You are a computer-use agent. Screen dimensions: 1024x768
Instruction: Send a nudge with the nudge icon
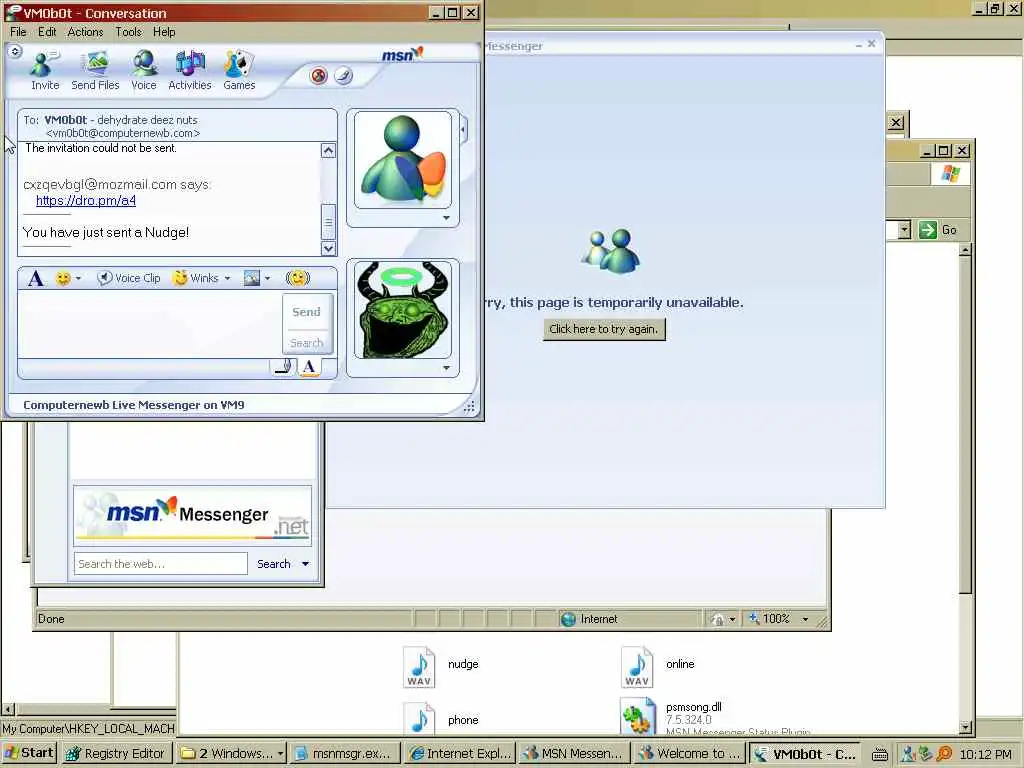point(297,278)
